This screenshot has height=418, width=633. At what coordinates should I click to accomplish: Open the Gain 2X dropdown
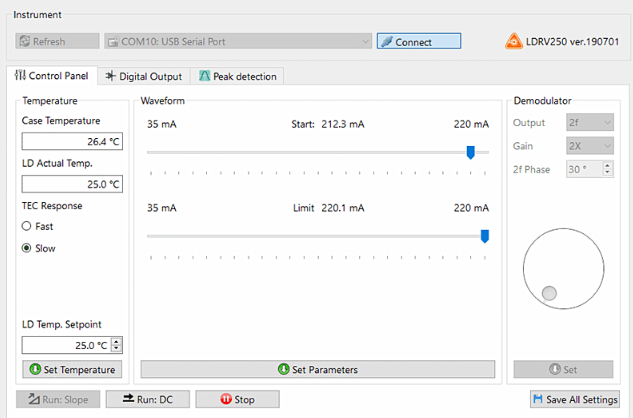pos(590,146)
